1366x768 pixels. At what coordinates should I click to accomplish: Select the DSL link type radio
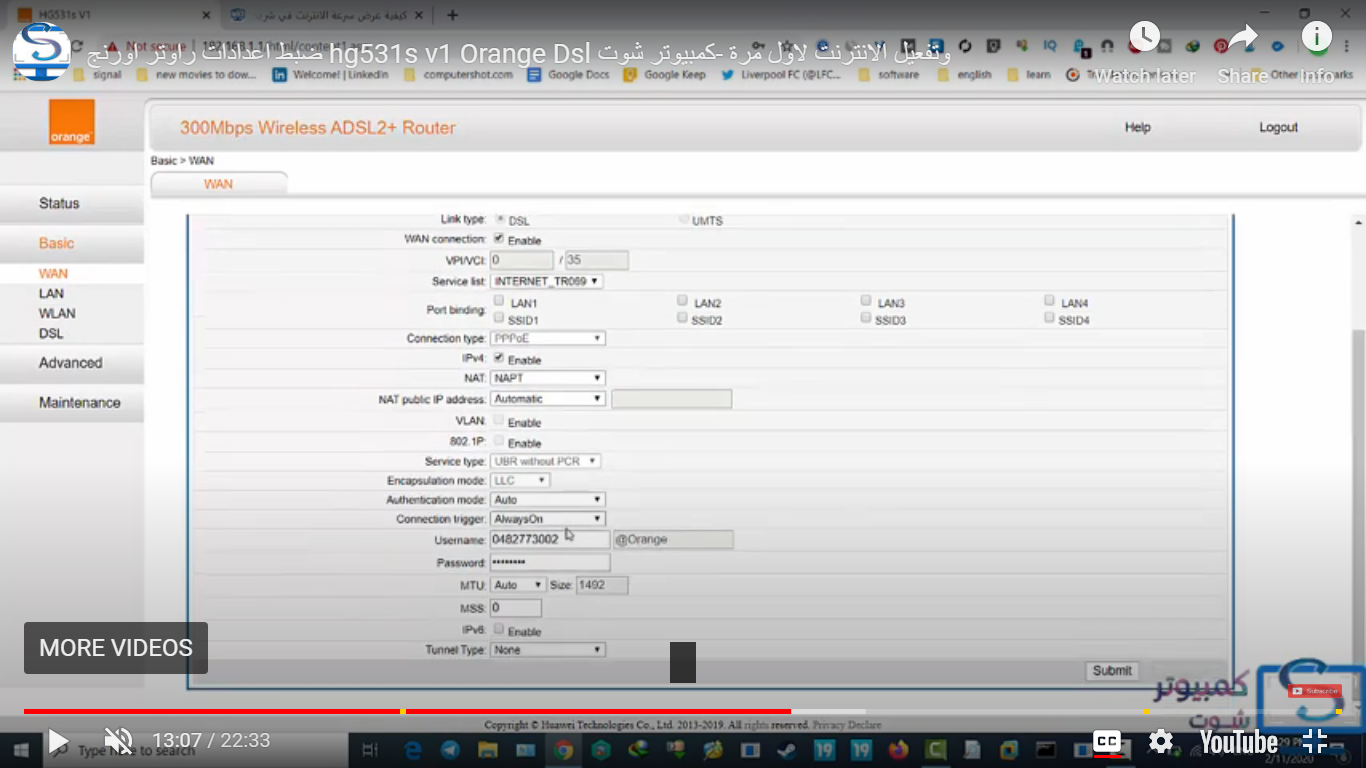point(500,219)
